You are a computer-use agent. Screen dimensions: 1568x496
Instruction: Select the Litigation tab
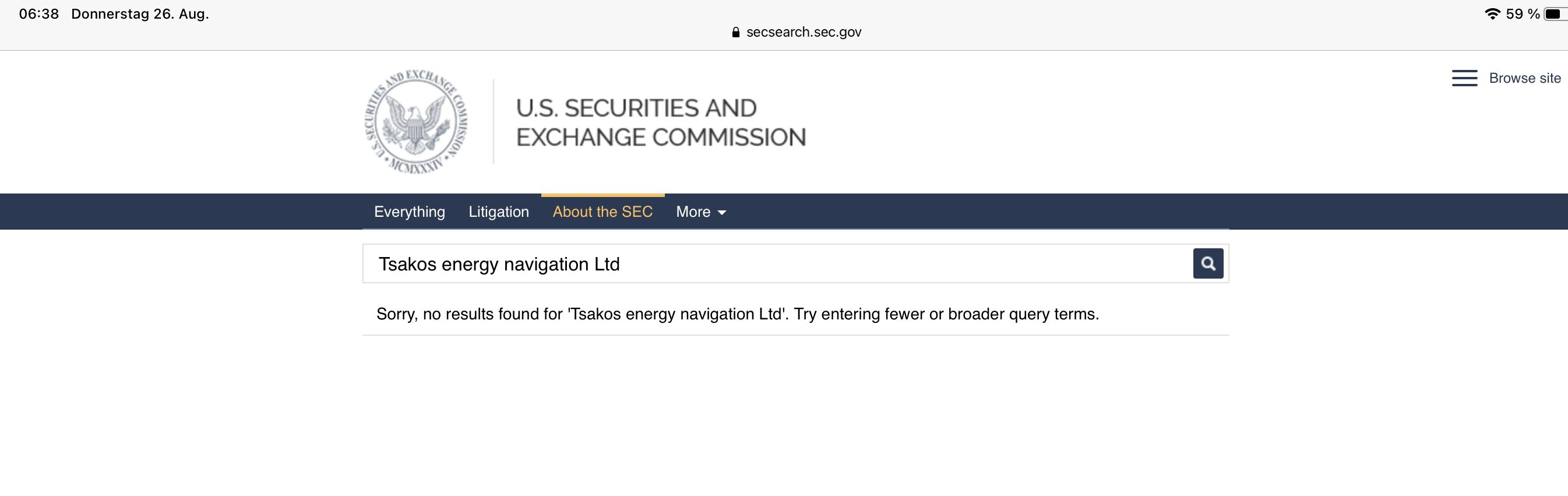point(499,212)
